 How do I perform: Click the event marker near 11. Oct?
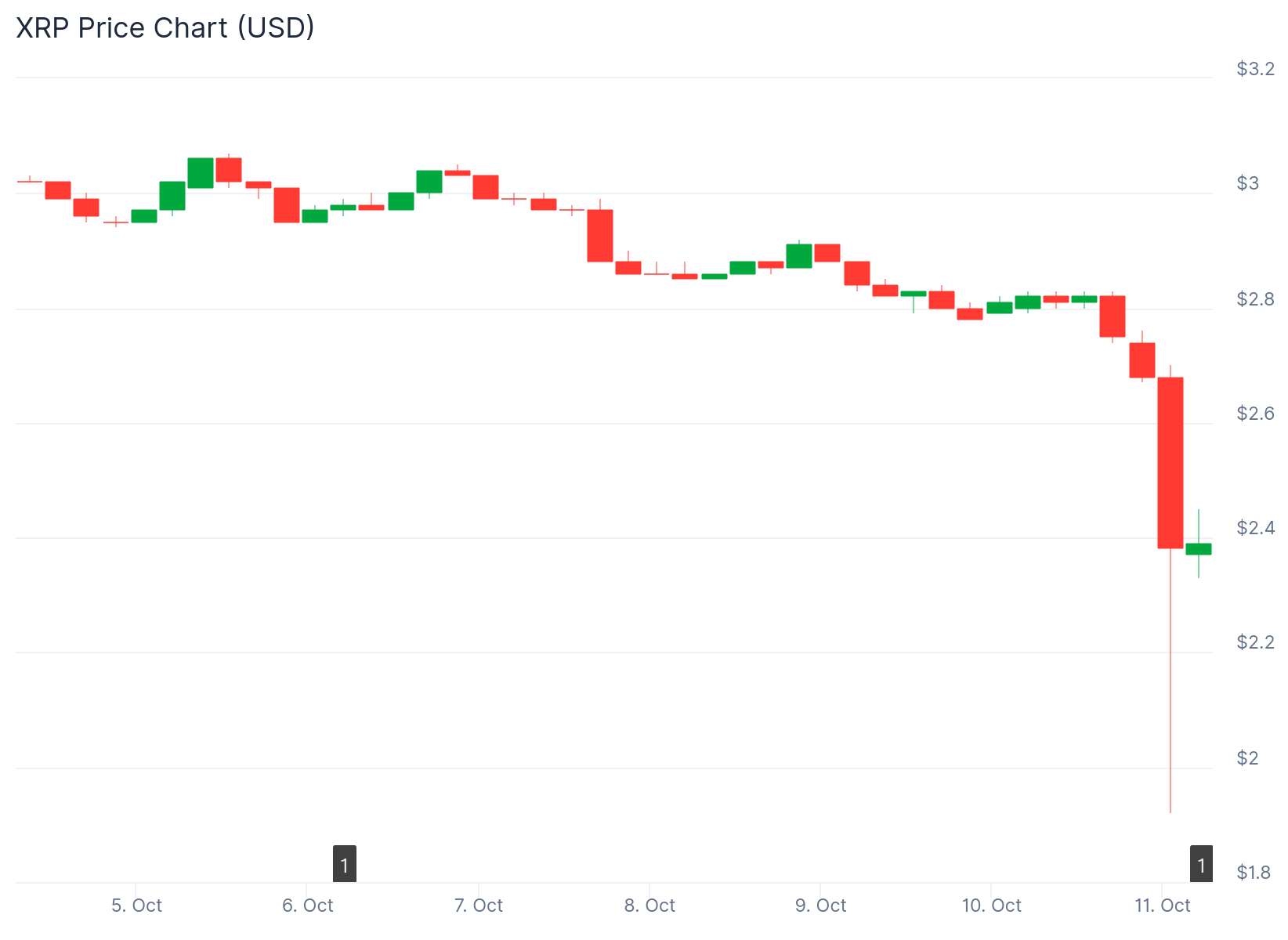[x=1201, y=864]
